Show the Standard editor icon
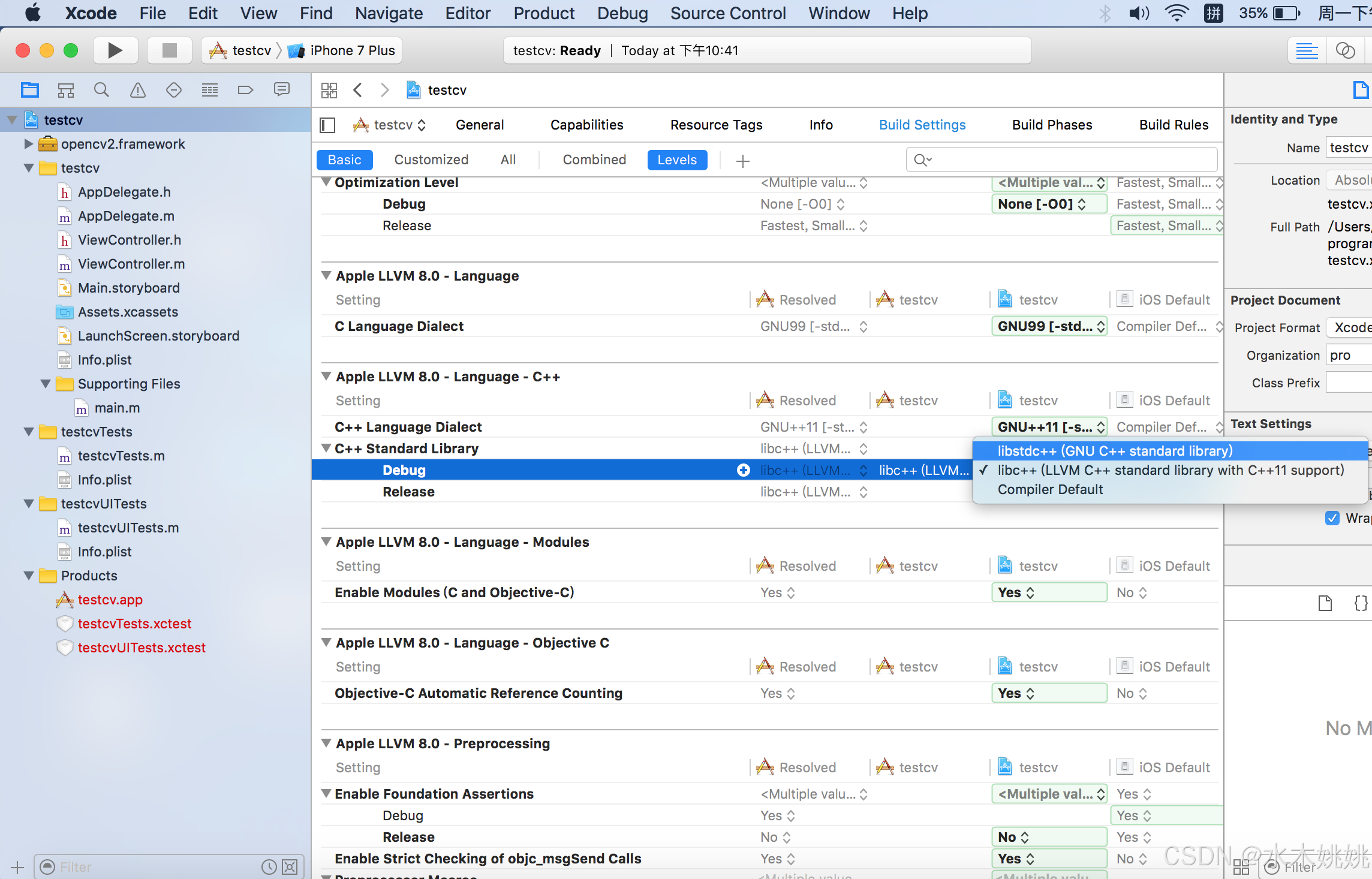1372x879 pixels. pos(1306,51)
